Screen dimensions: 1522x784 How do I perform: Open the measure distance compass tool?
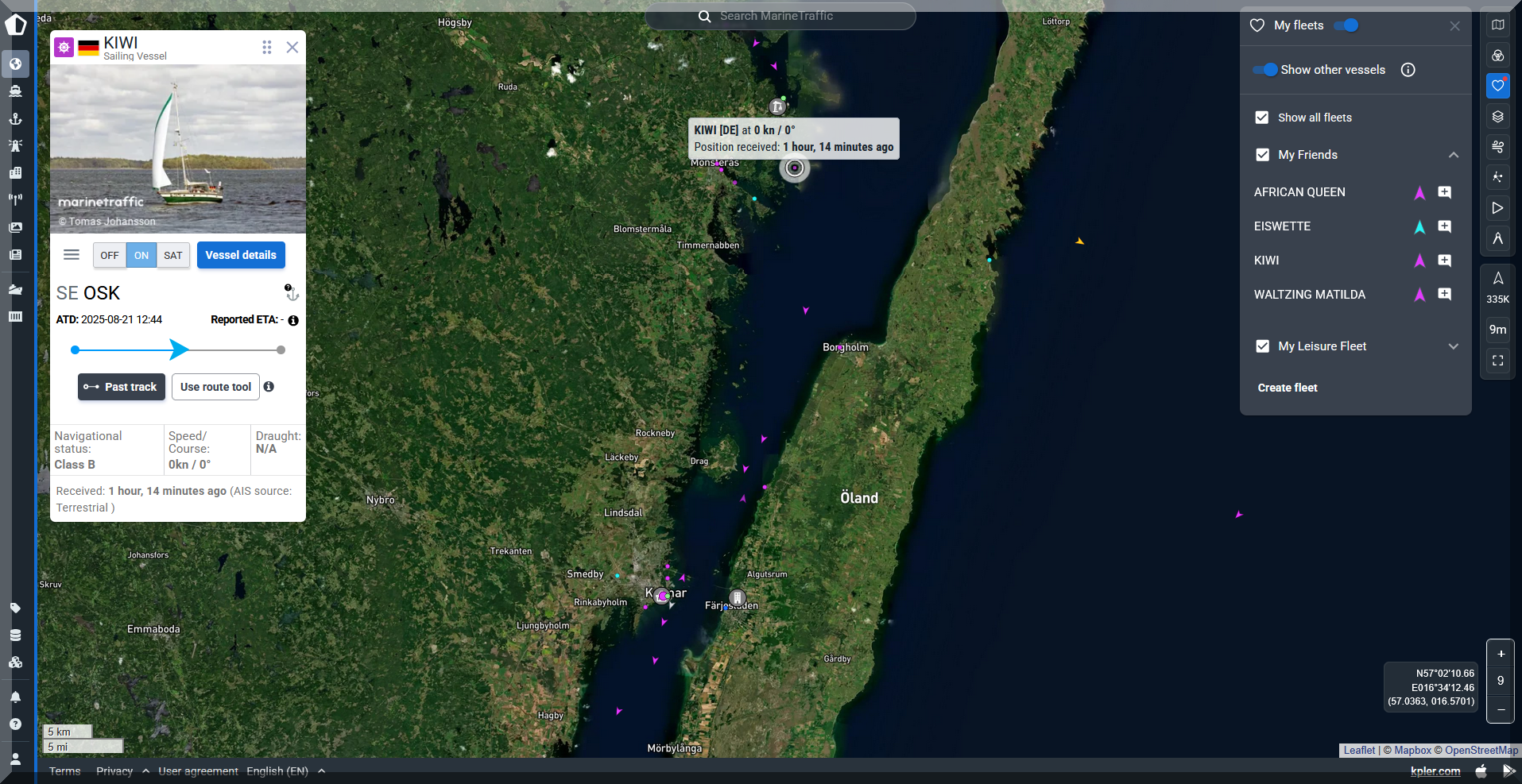(1497, 238)
